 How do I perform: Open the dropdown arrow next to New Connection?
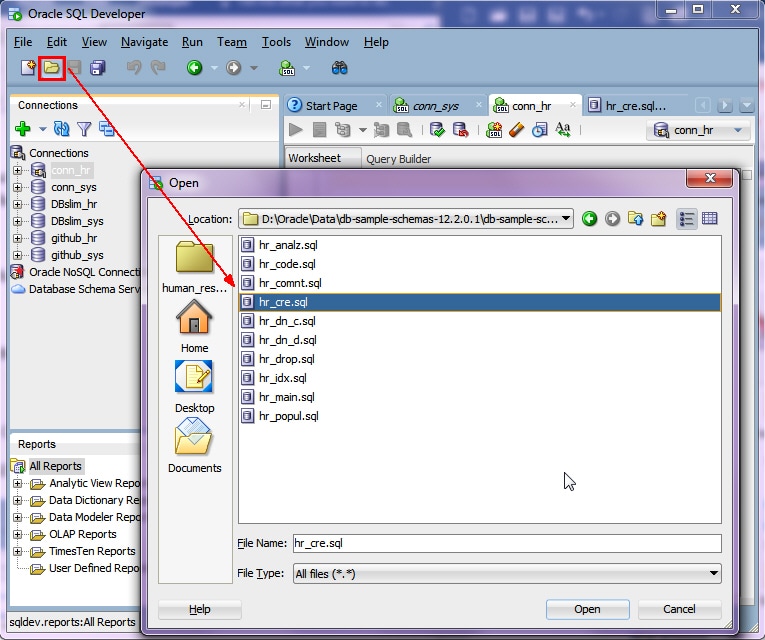click(42, 129)
